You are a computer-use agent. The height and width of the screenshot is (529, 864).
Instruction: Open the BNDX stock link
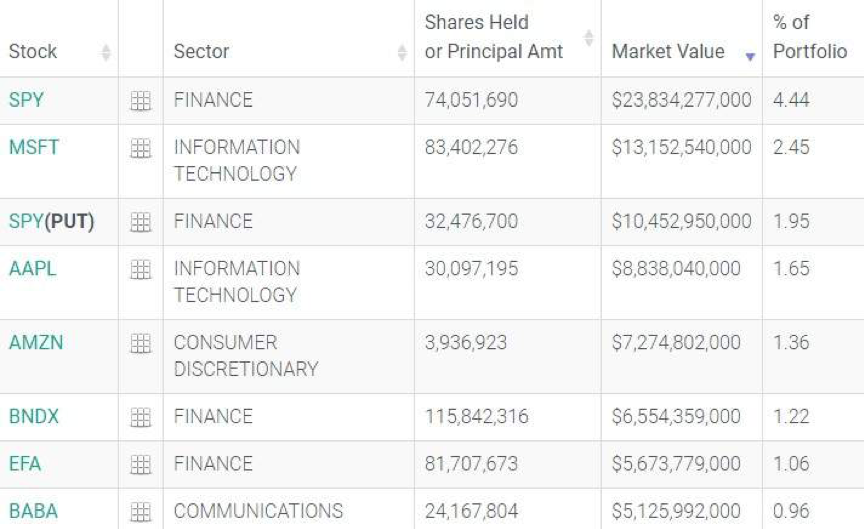click(x=33, y=416)
